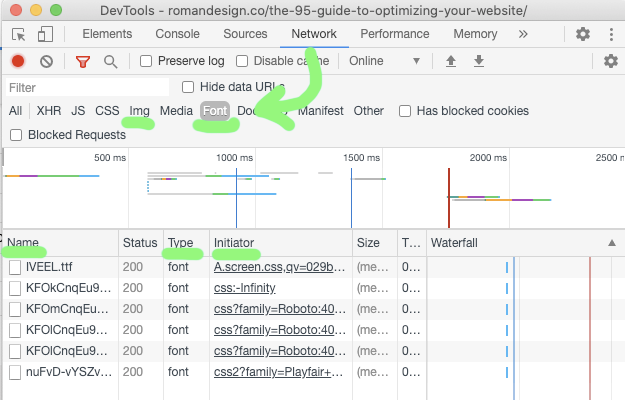Select the nuFvD-vYSZv font request
The image size is (625, 400).
pos(69,372)
